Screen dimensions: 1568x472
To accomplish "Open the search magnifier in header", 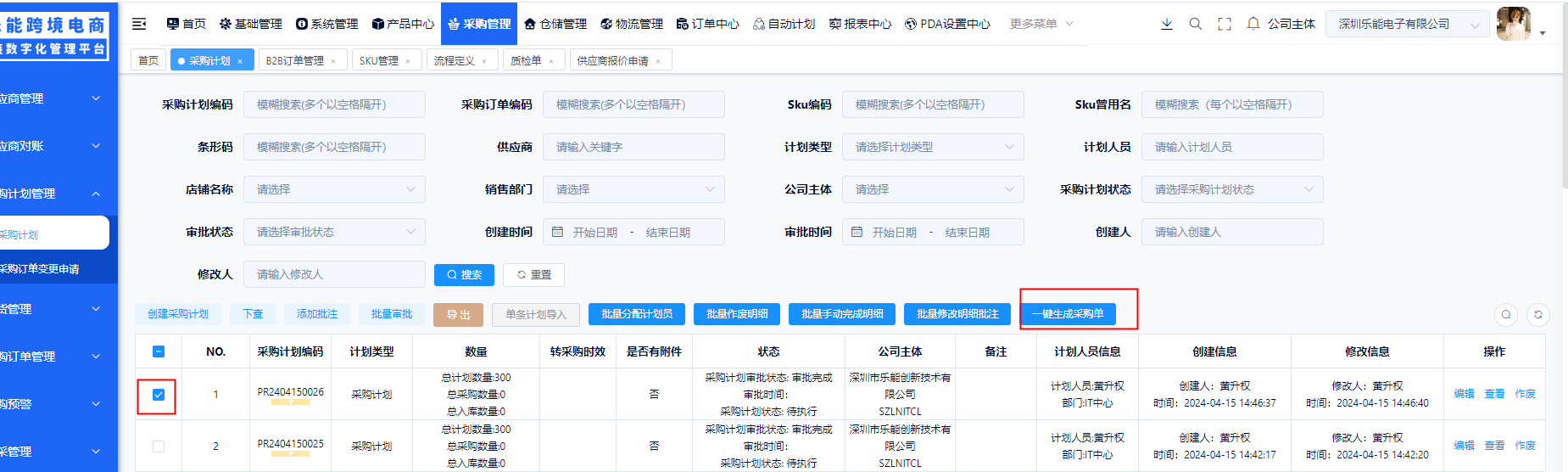I will pos(1196,24).
